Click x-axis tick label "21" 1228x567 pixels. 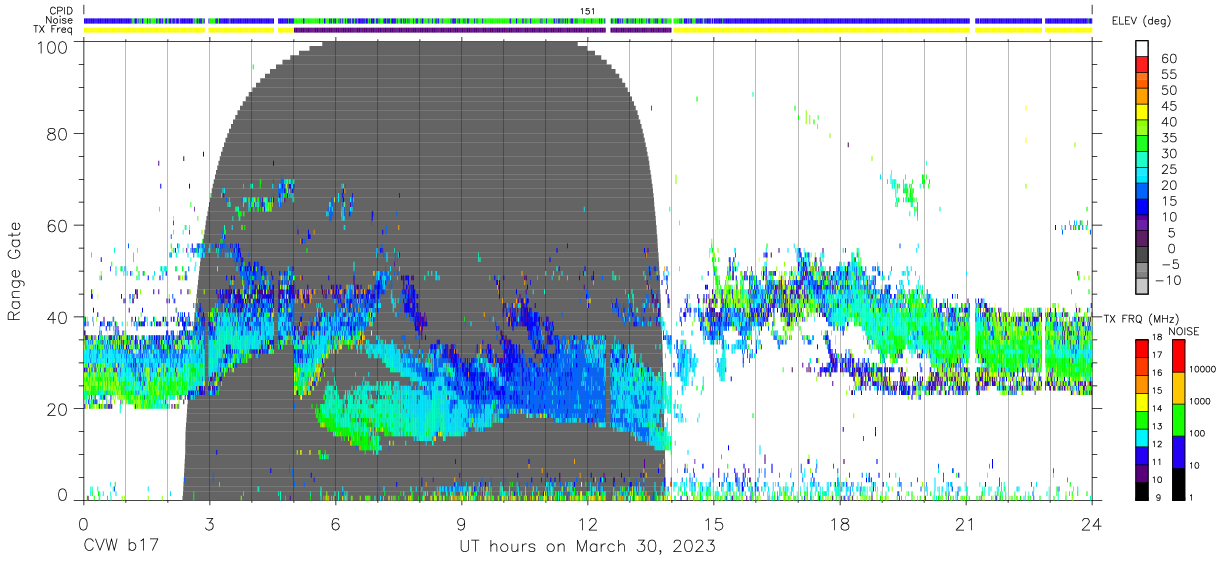[966, 525]
